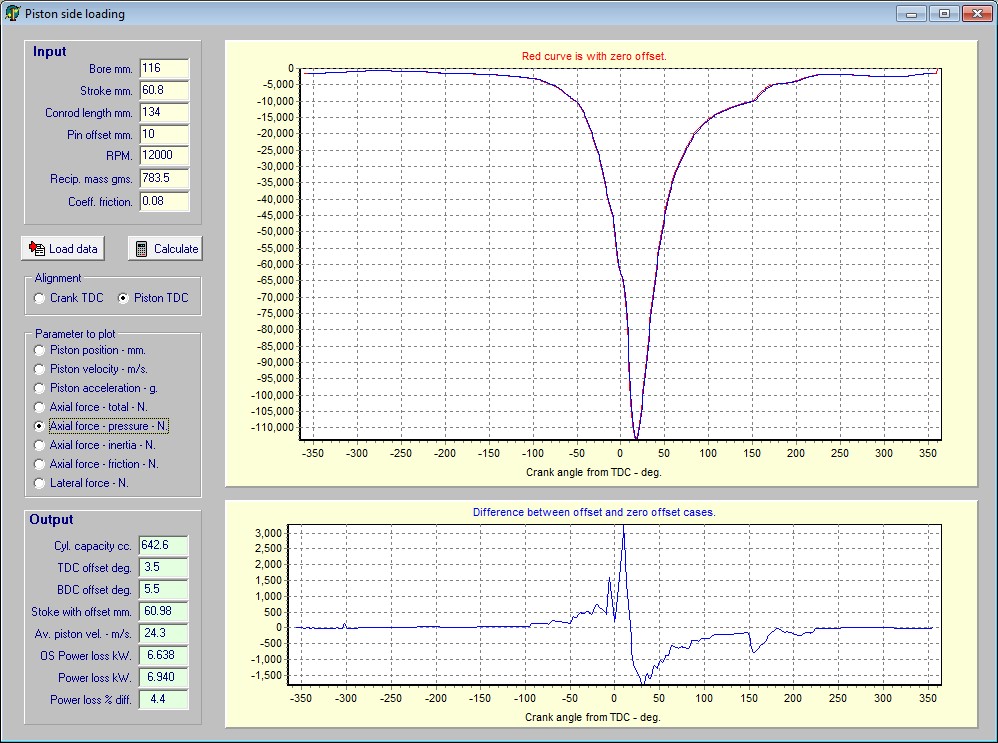998x743 pixels.
Task: Select Piston acceleration - g. plot
Action: click(x=40, y=388)
